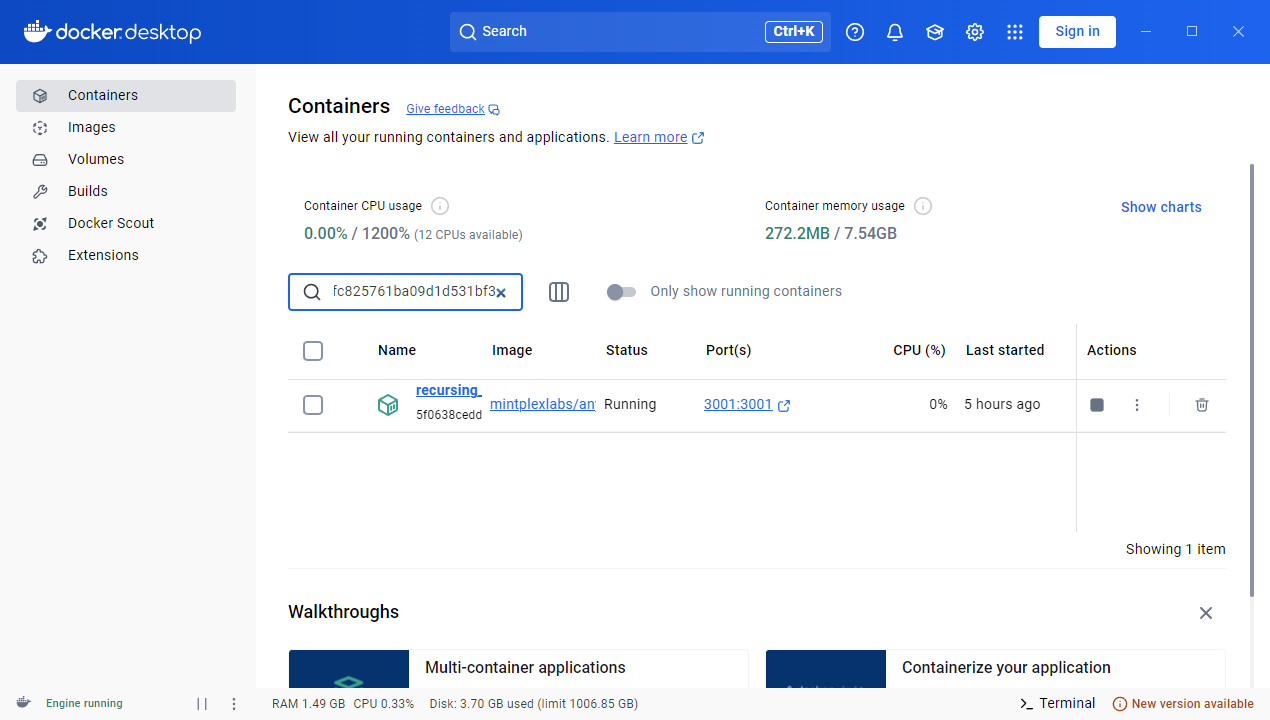Image resolution: width=1270 pixels, height=720 pixels.
Task: Click the vertical page scrollbar
Action: coord(1251,380)
